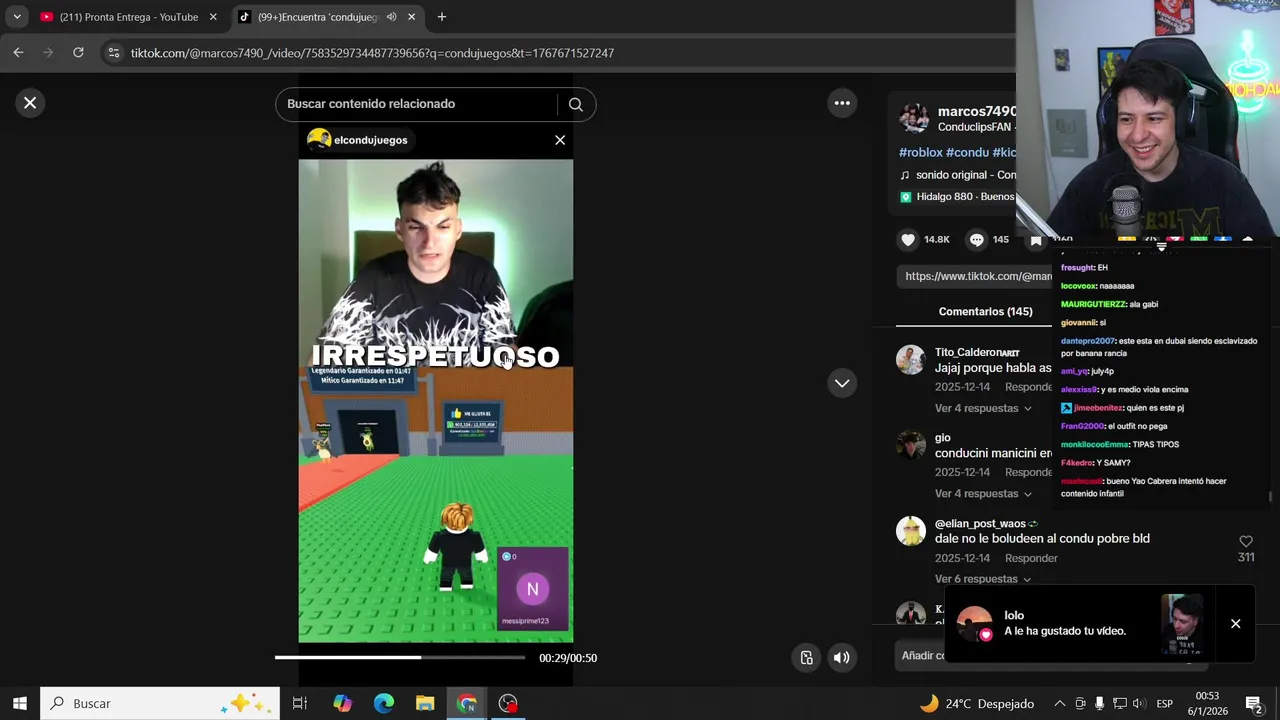Open the tab search dropdown arrow
This screenshot has height=720, width=1280.
17,17
